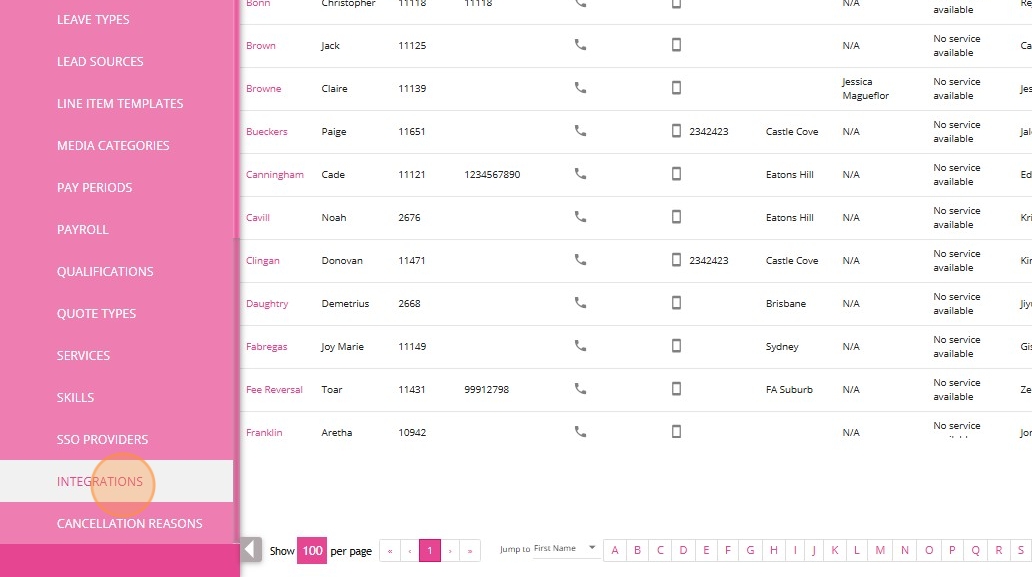Open the Brown contact link

click(261, 45)
